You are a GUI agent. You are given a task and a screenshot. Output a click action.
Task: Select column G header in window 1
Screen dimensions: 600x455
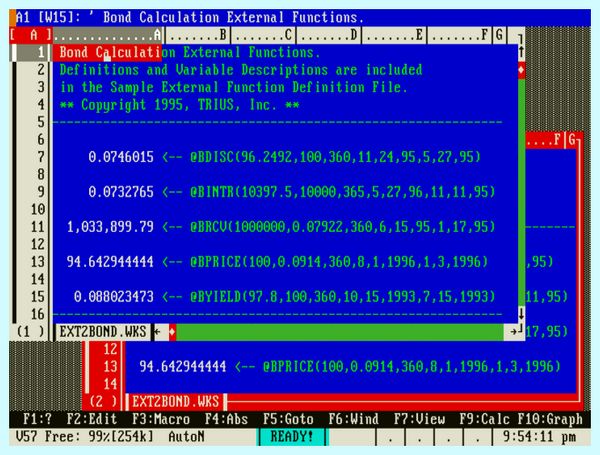click(x=499, y=35)
